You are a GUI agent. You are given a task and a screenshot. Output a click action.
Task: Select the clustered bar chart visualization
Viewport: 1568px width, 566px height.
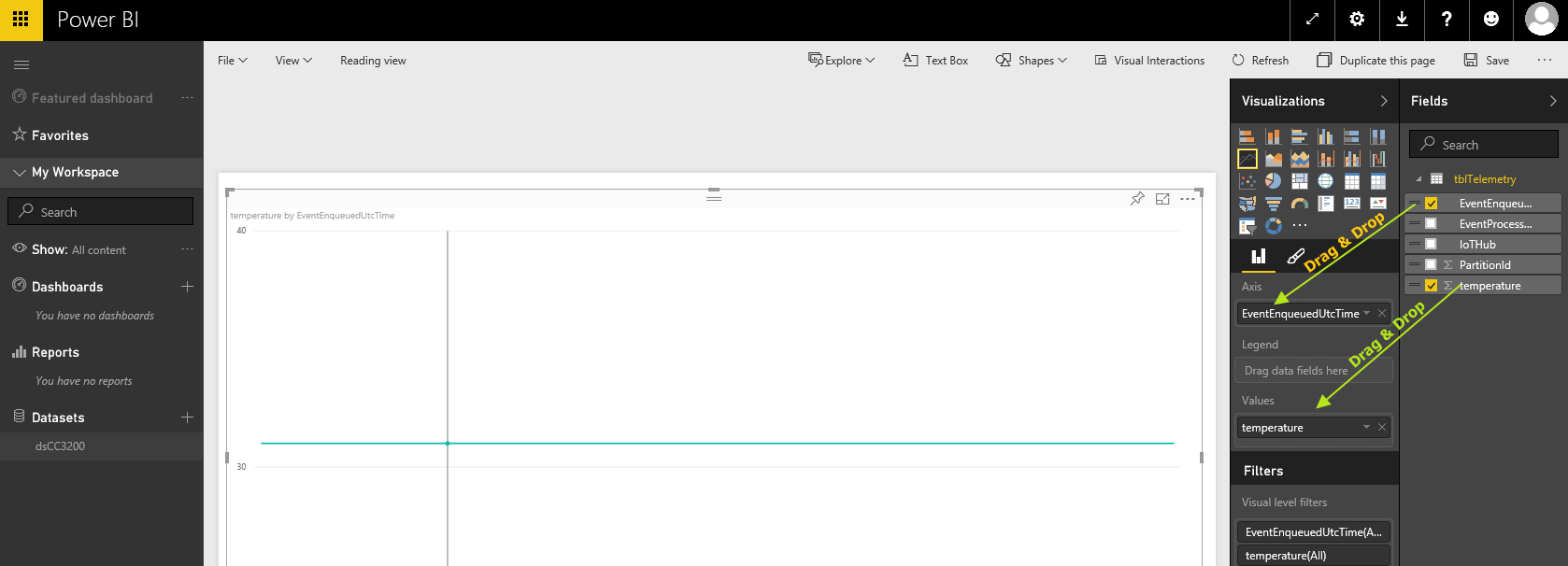[x=1299, y=136]
